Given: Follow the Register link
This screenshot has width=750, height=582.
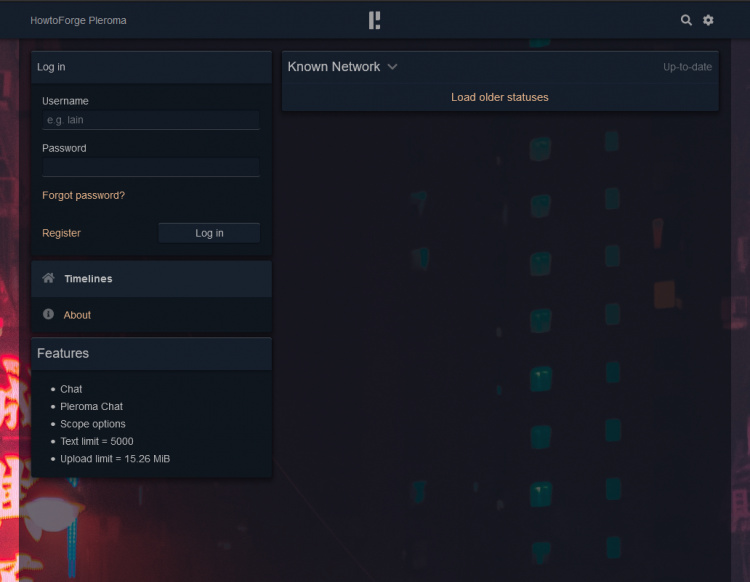Looking at the screenshot, I should [x=61, y=233].
